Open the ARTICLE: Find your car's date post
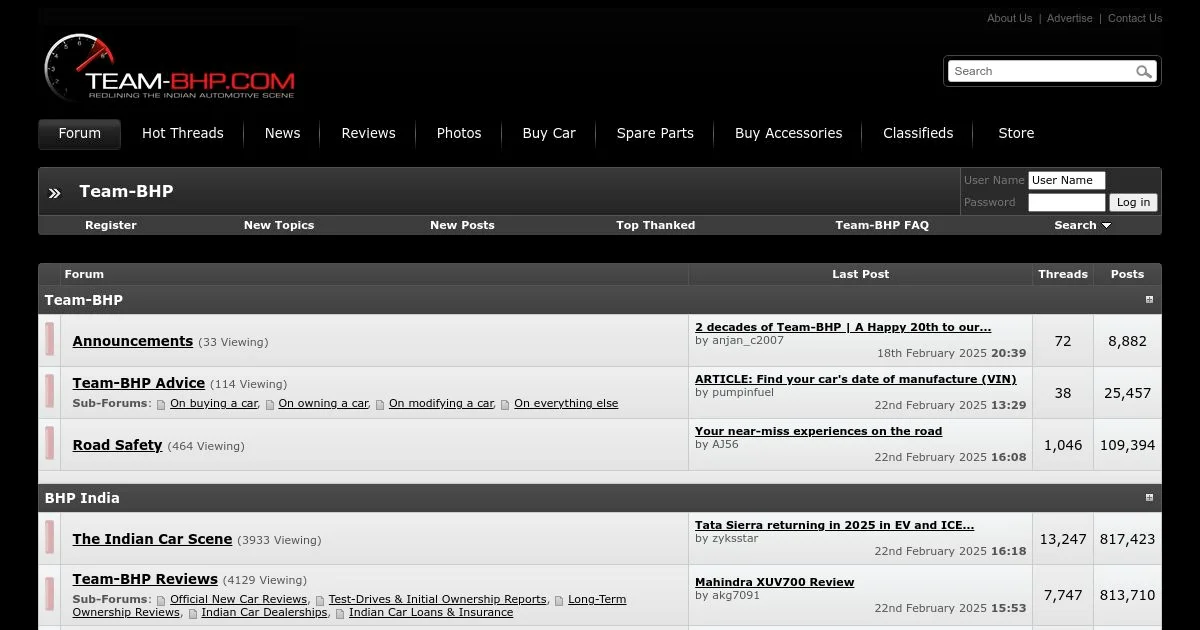 pos(856,379)
